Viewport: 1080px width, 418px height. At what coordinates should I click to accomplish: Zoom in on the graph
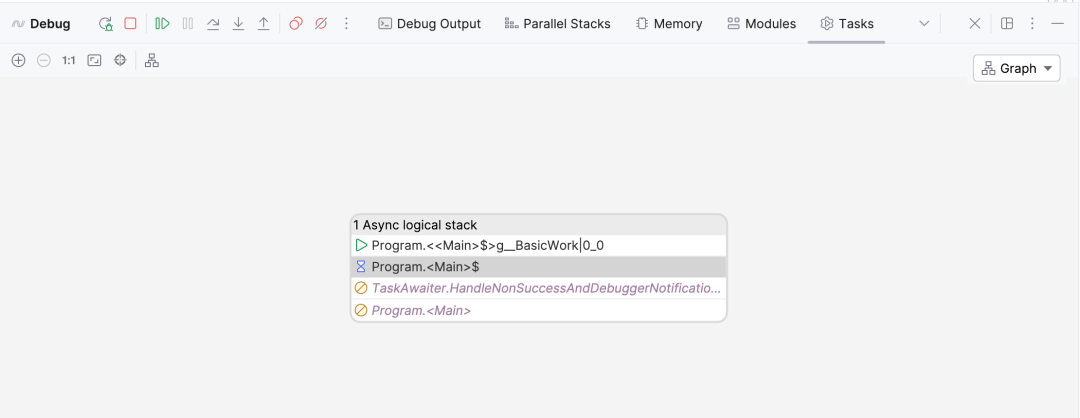tap(19, 61)
